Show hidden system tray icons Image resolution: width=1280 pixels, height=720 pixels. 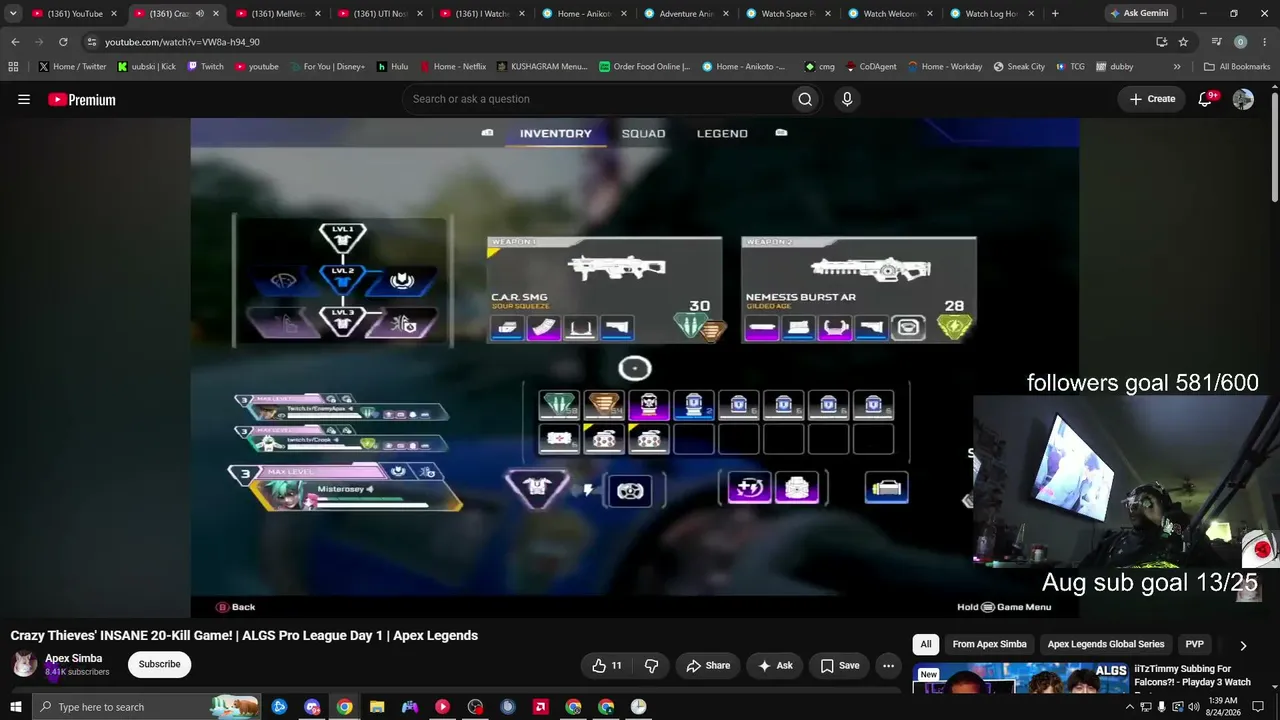coord(1130,707)
